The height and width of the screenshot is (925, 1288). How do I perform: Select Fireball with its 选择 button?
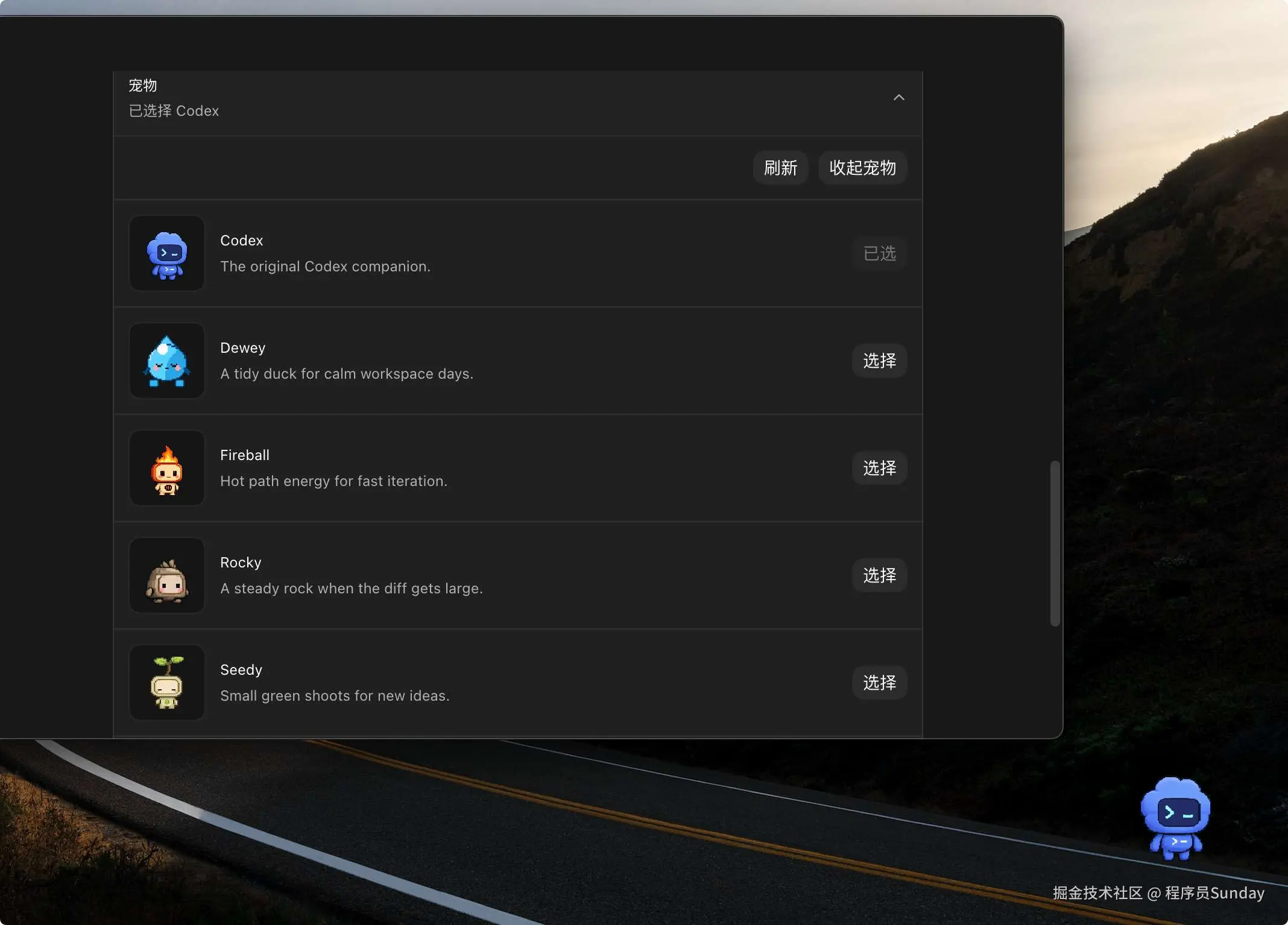click(x=879, y=468)
